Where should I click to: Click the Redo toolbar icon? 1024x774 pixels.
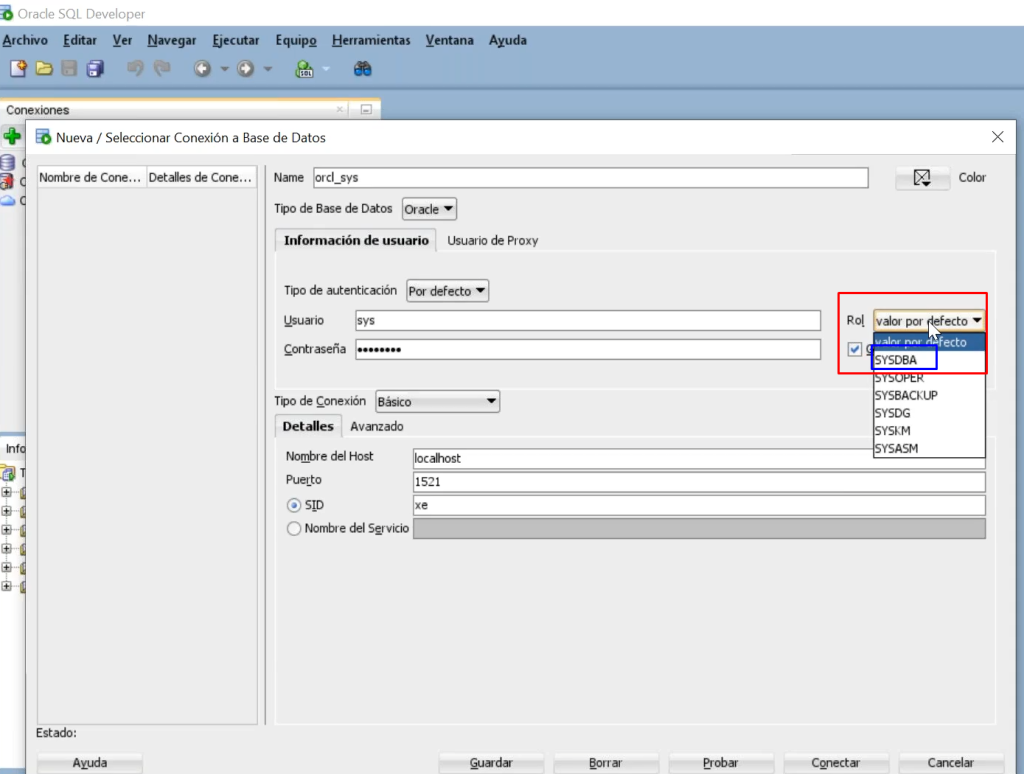[162, 68]
